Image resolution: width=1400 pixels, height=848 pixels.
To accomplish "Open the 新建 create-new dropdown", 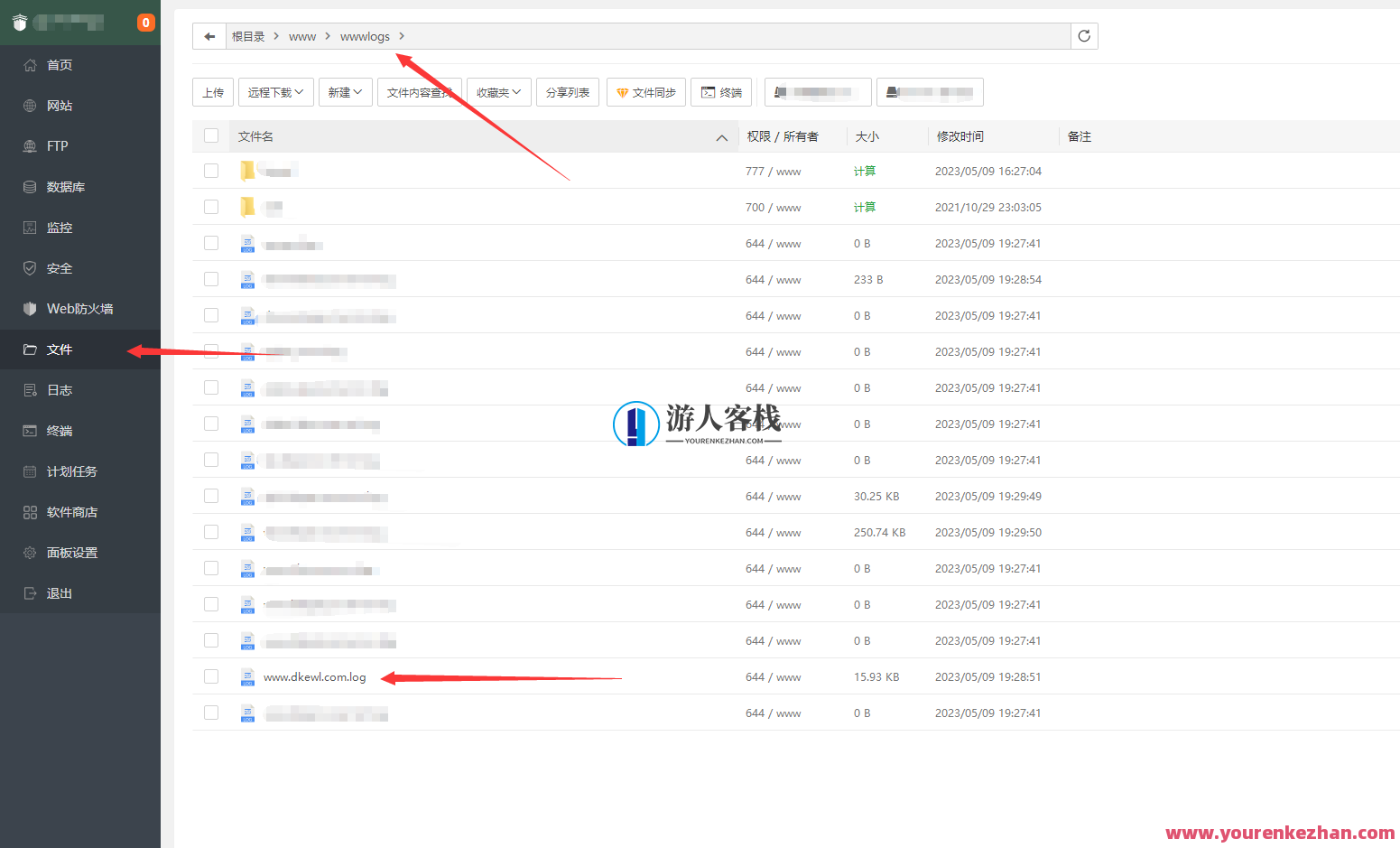I will pos(345,91).
